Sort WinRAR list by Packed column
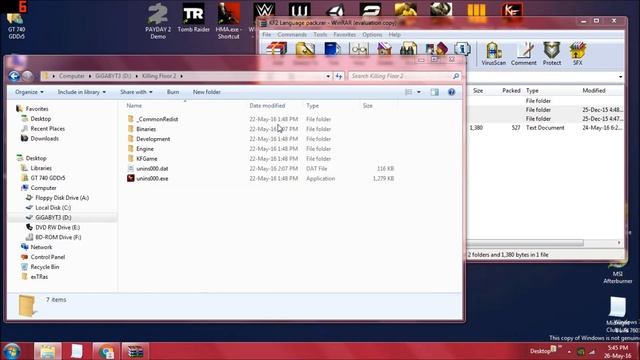This screenshot has width=640, height=360. [511, 91]
